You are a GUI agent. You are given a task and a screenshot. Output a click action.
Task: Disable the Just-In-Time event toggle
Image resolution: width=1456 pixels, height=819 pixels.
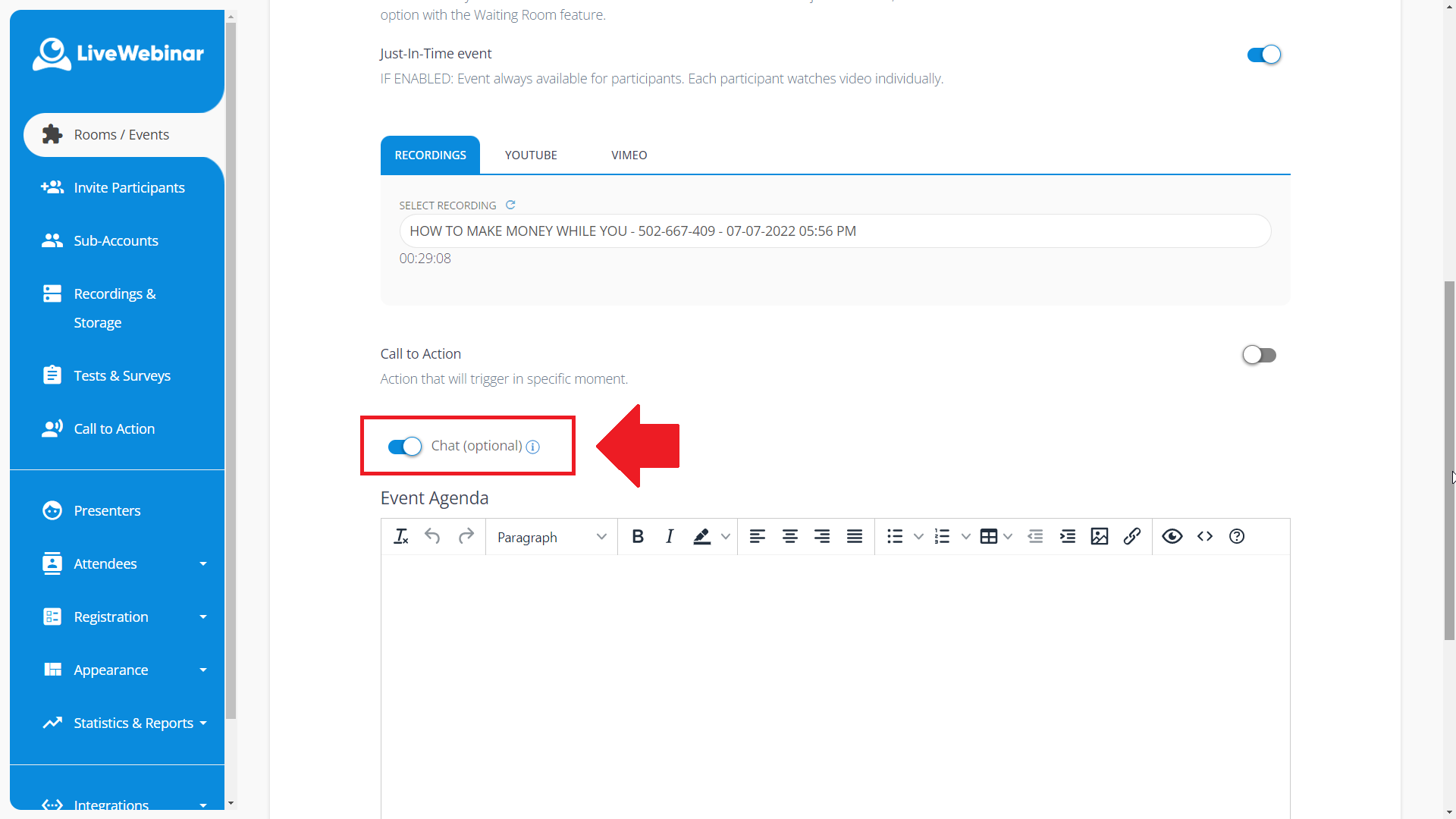pyautogui.click(x=1263, y=55)
